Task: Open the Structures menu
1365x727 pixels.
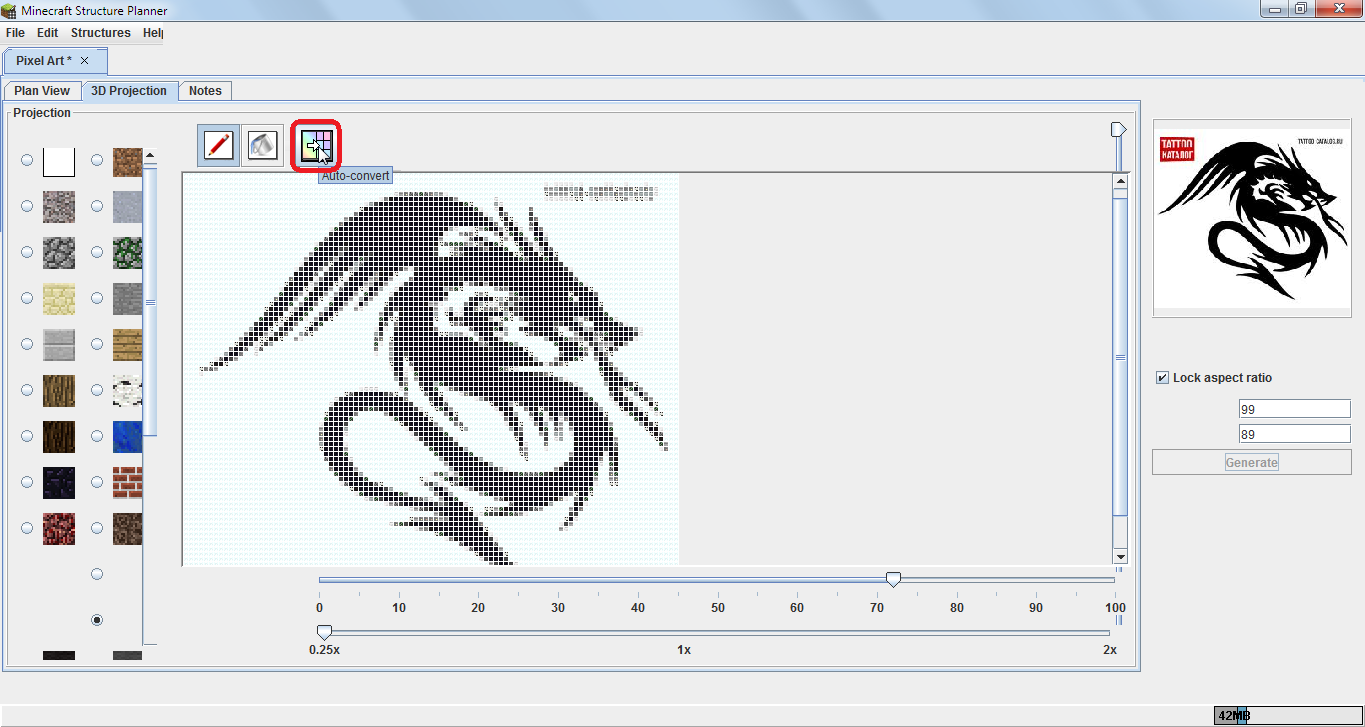Action: pos(100,33)
